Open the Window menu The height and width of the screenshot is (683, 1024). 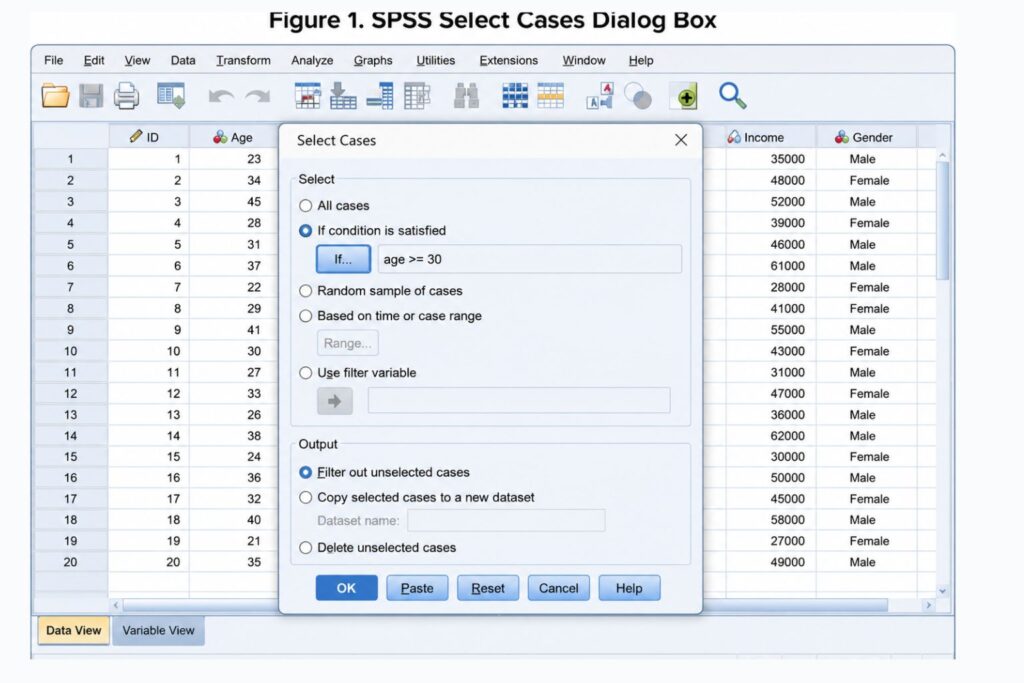584,60
